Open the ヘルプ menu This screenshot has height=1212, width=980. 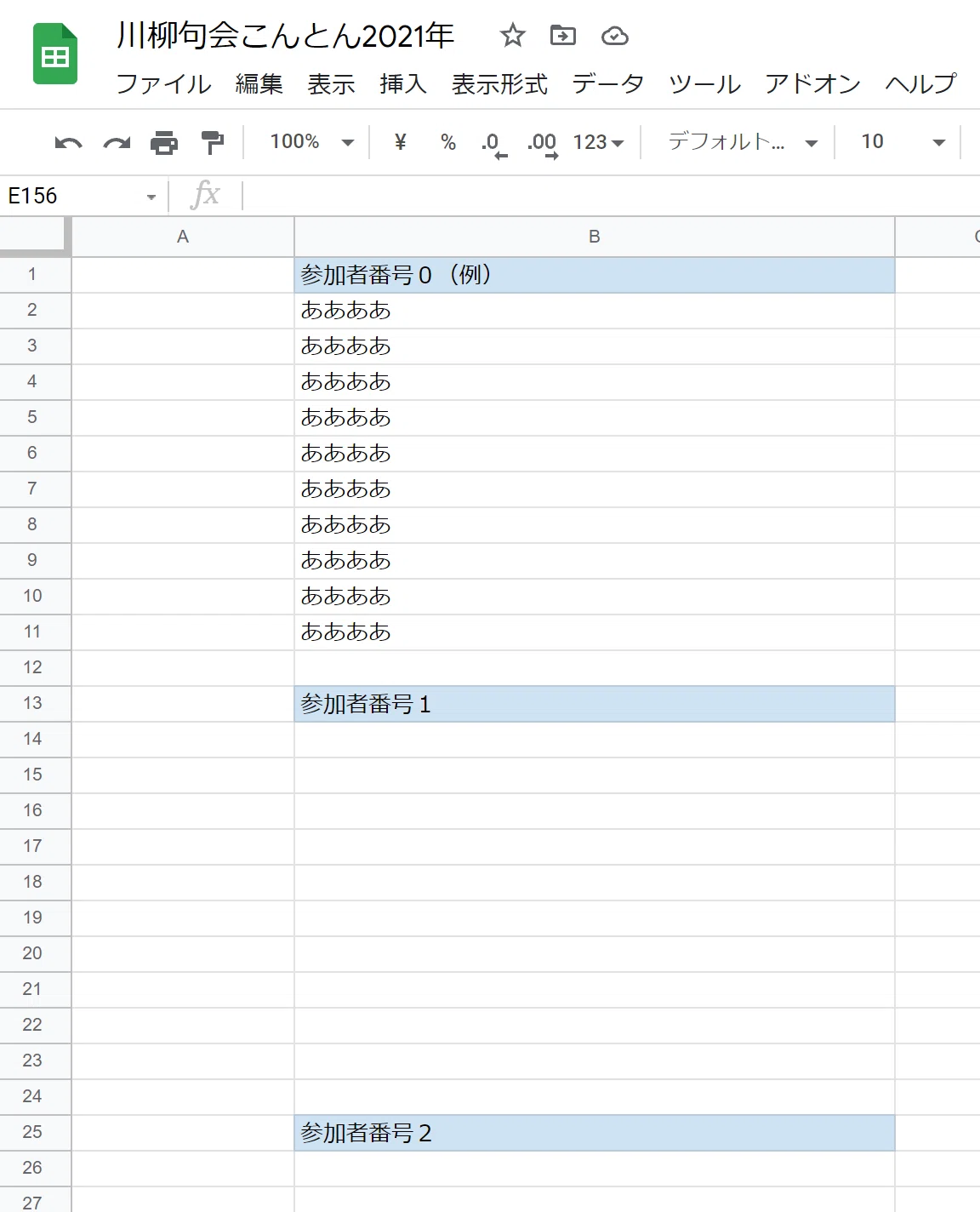pyautogui.click(x=921, y=83)
